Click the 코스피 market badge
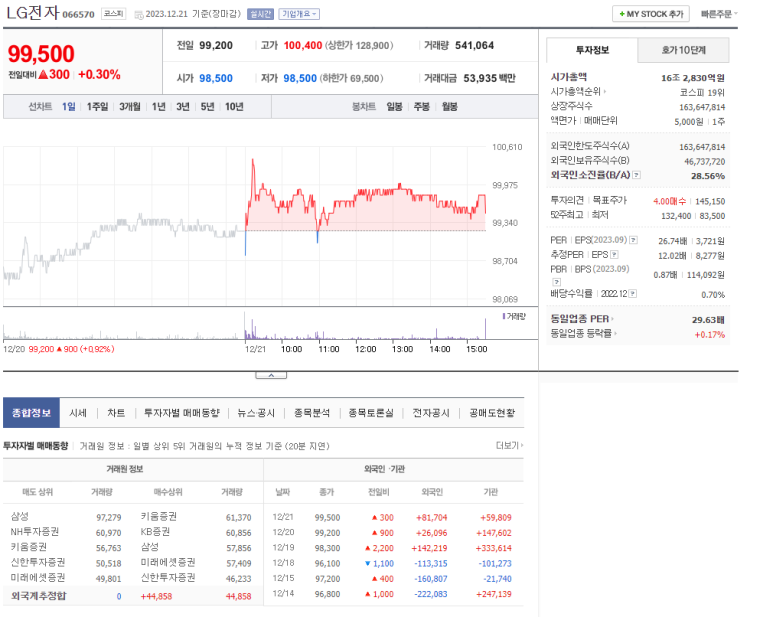Viewport: 773px width, 617px height. point(113,14)
